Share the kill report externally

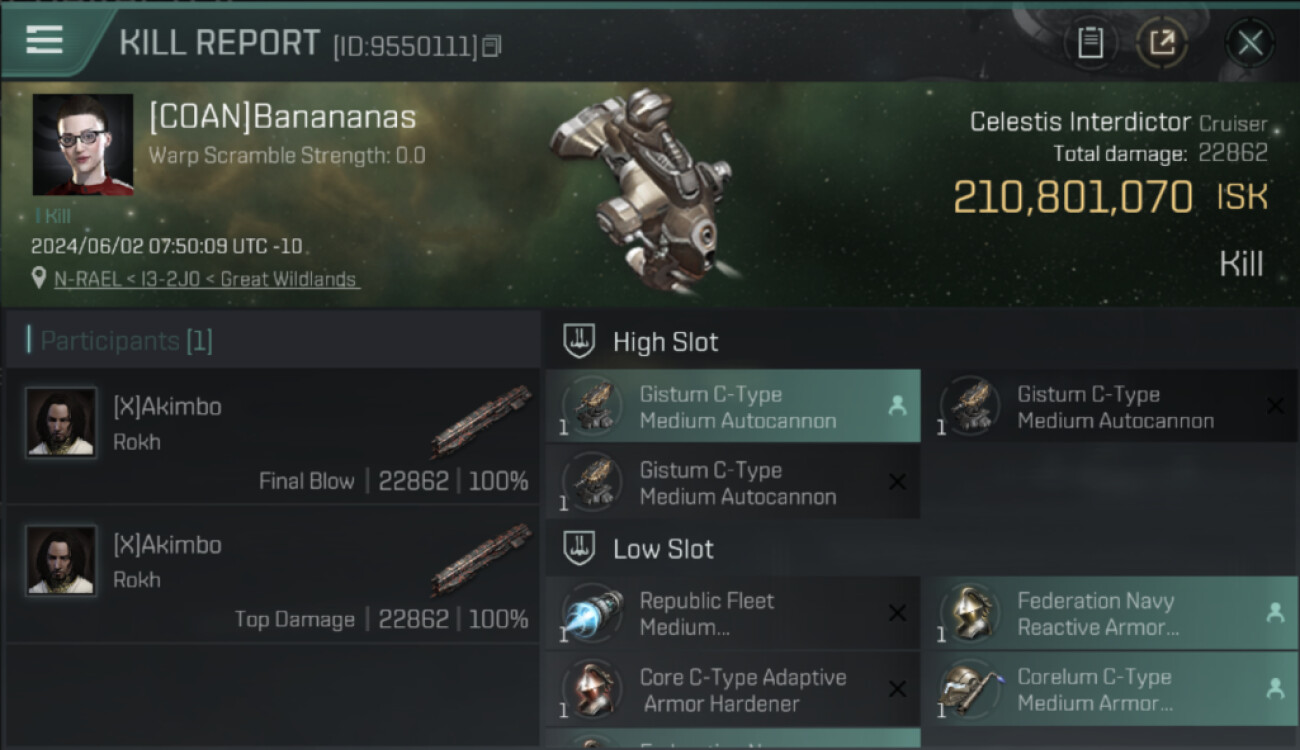[x=1162, y=43]
